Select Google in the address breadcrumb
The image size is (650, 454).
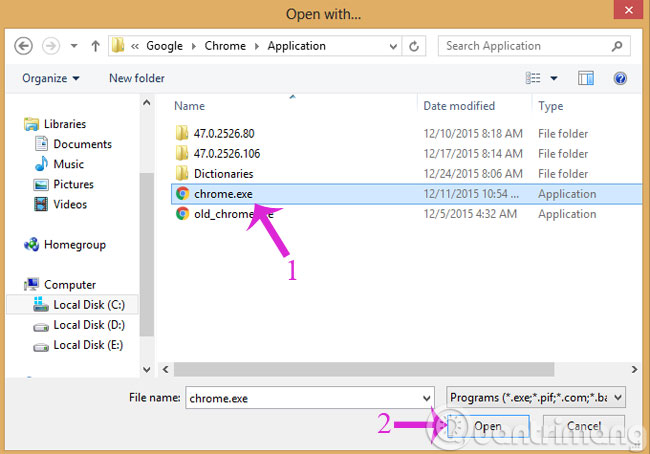click(x=164, y=46)
